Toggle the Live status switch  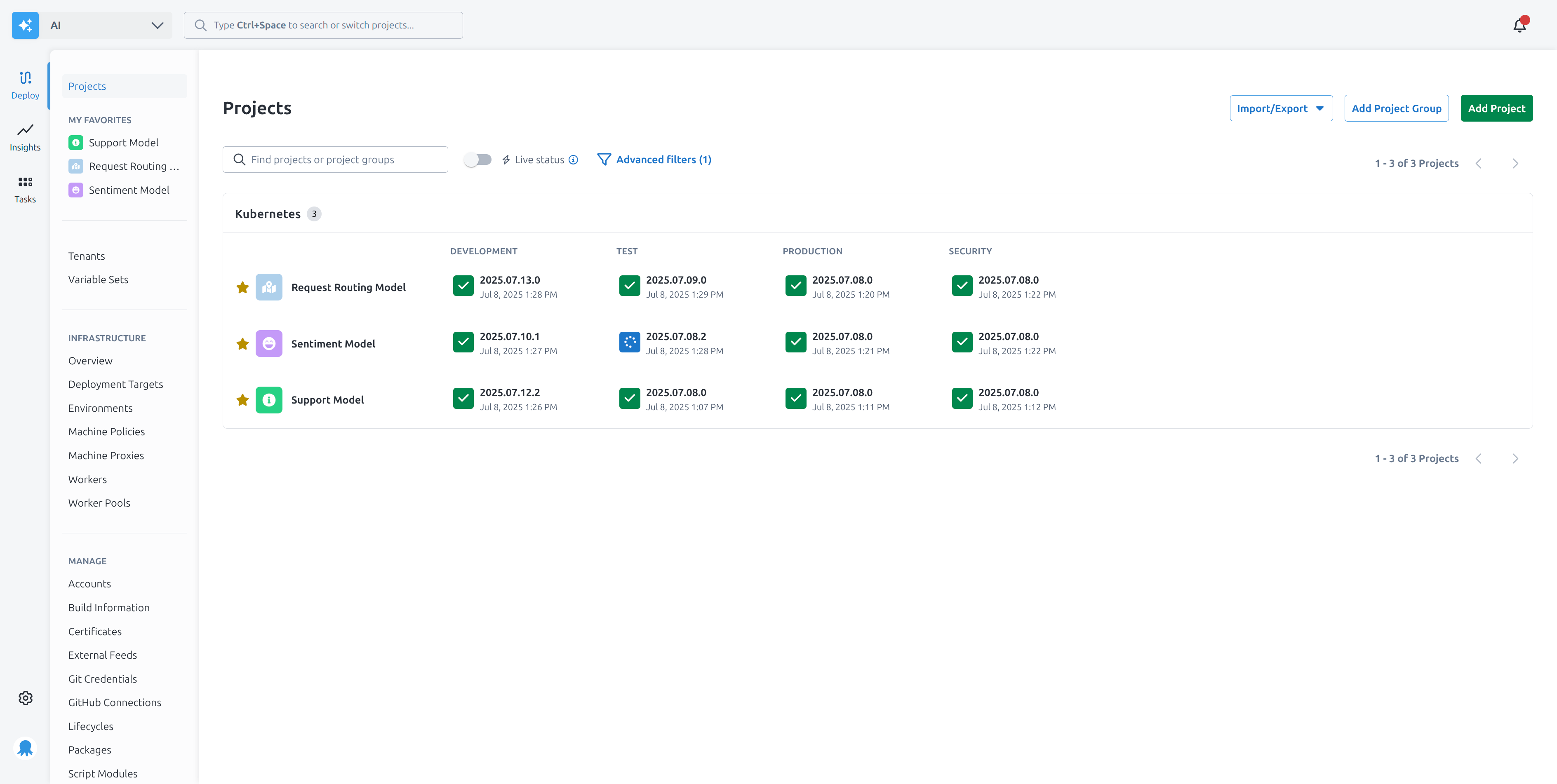pos(477,160)
